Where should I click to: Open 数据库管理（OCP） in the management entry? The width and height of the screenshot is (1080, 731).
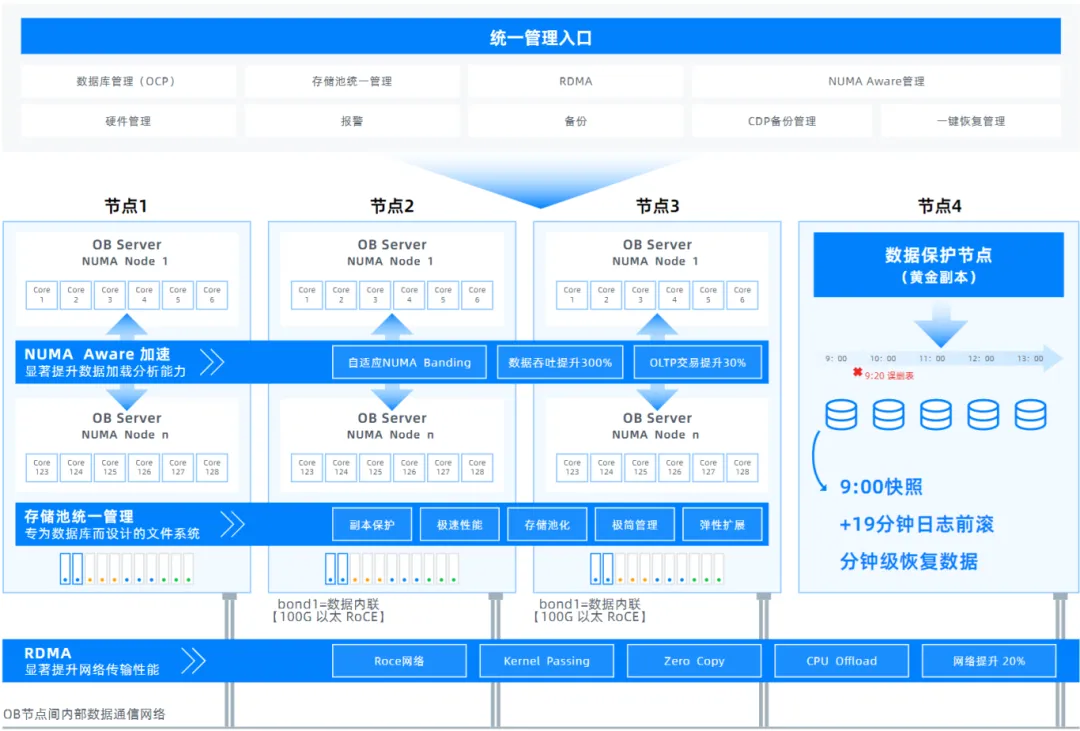click(127, 81)
